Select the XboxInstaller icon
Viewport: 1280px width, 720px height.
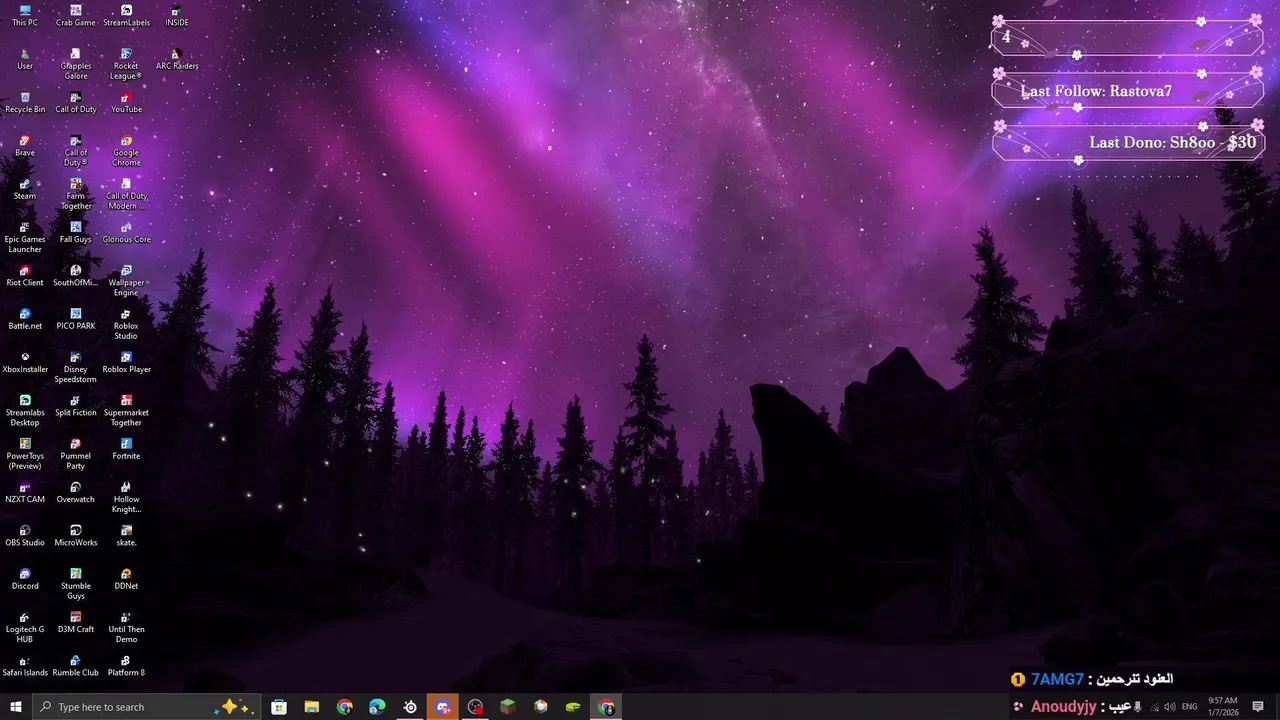pyautogui.click(x=25, y=363)
